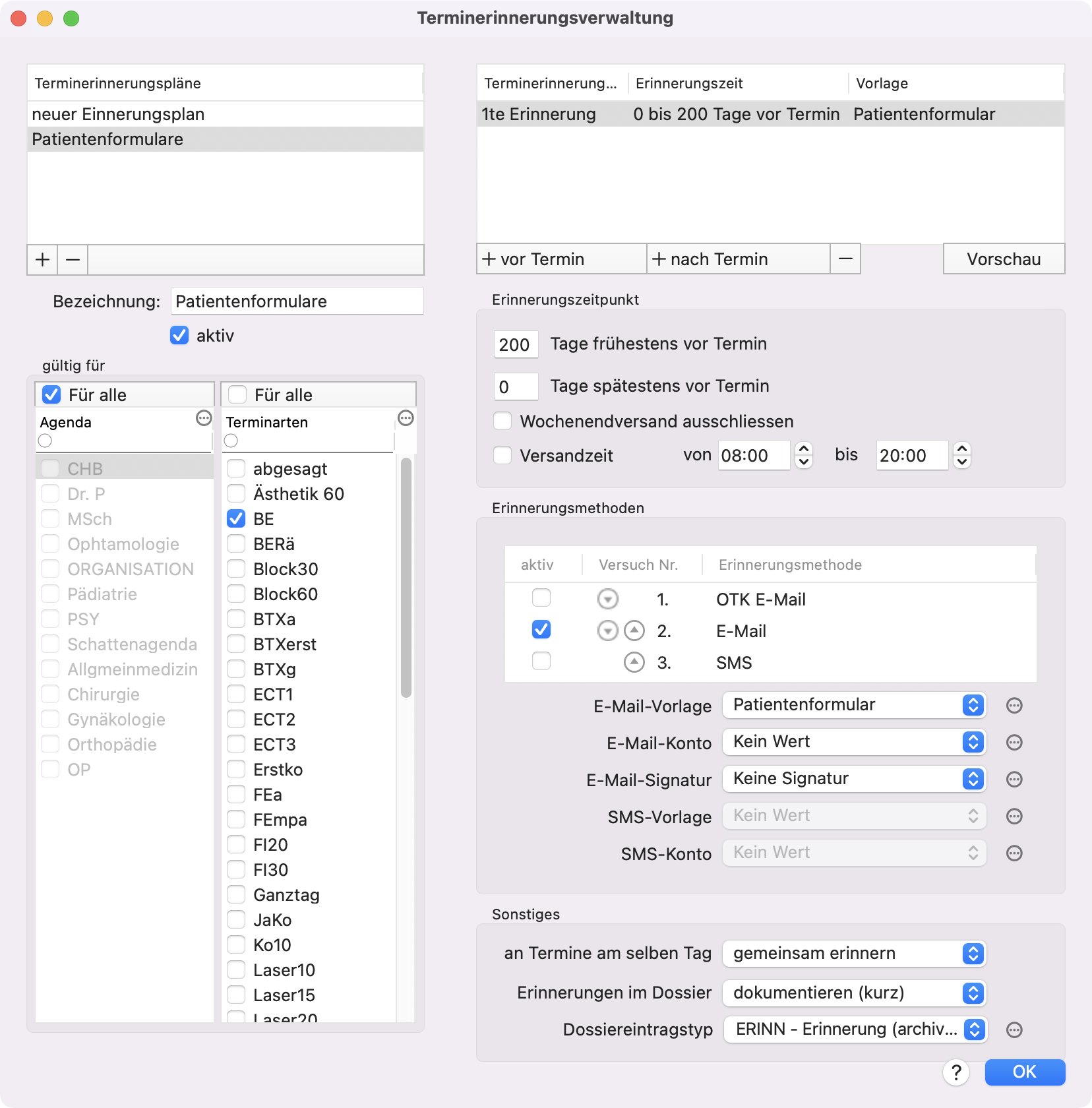1092x1108 pixels.
Task: Open SMS-Konto options ellipsis icon
Action: tap(1014, 853)
